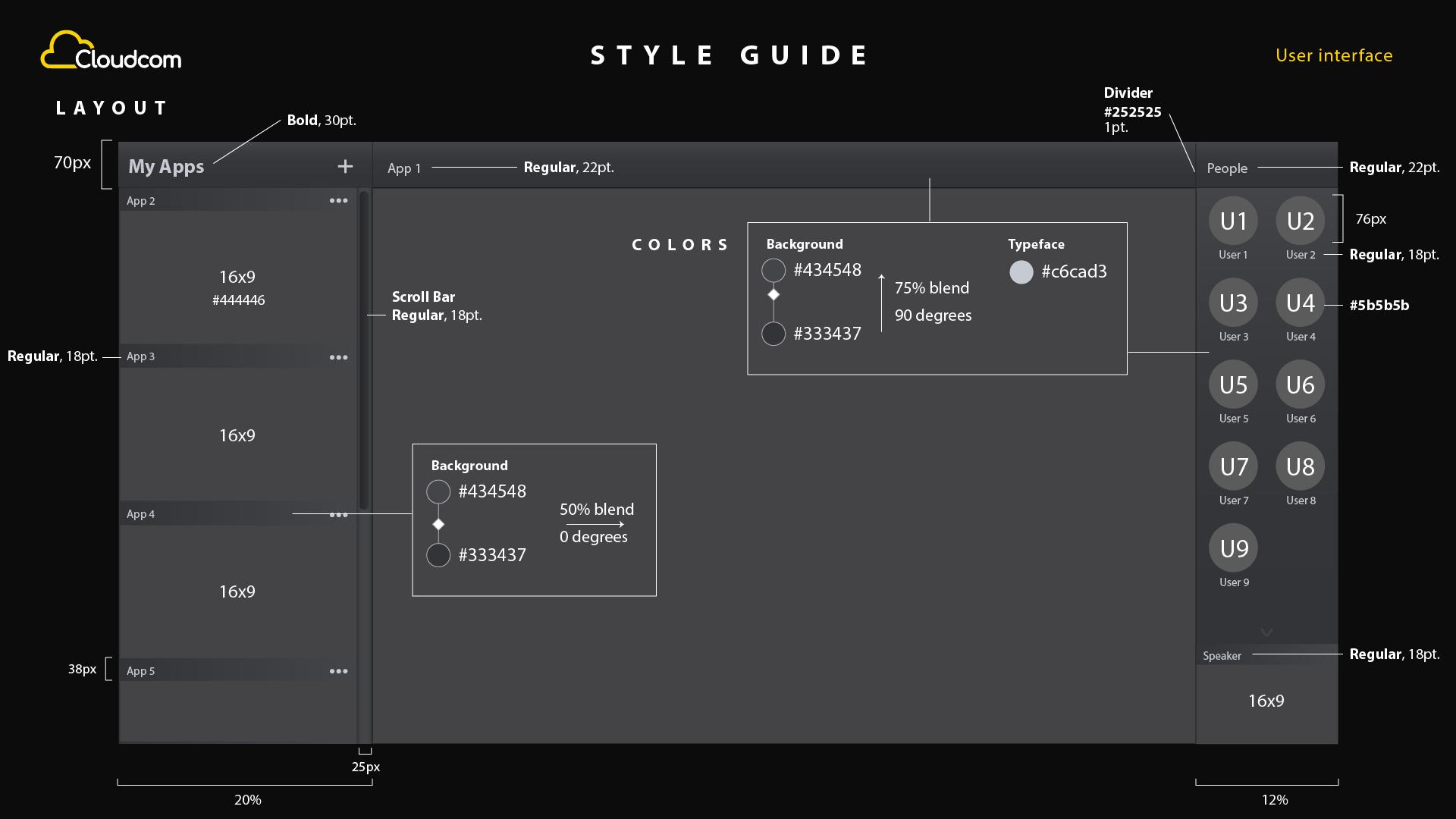
Task: Click the #434548 swatch in 75% blend box
Action: [x=773, y=270]
